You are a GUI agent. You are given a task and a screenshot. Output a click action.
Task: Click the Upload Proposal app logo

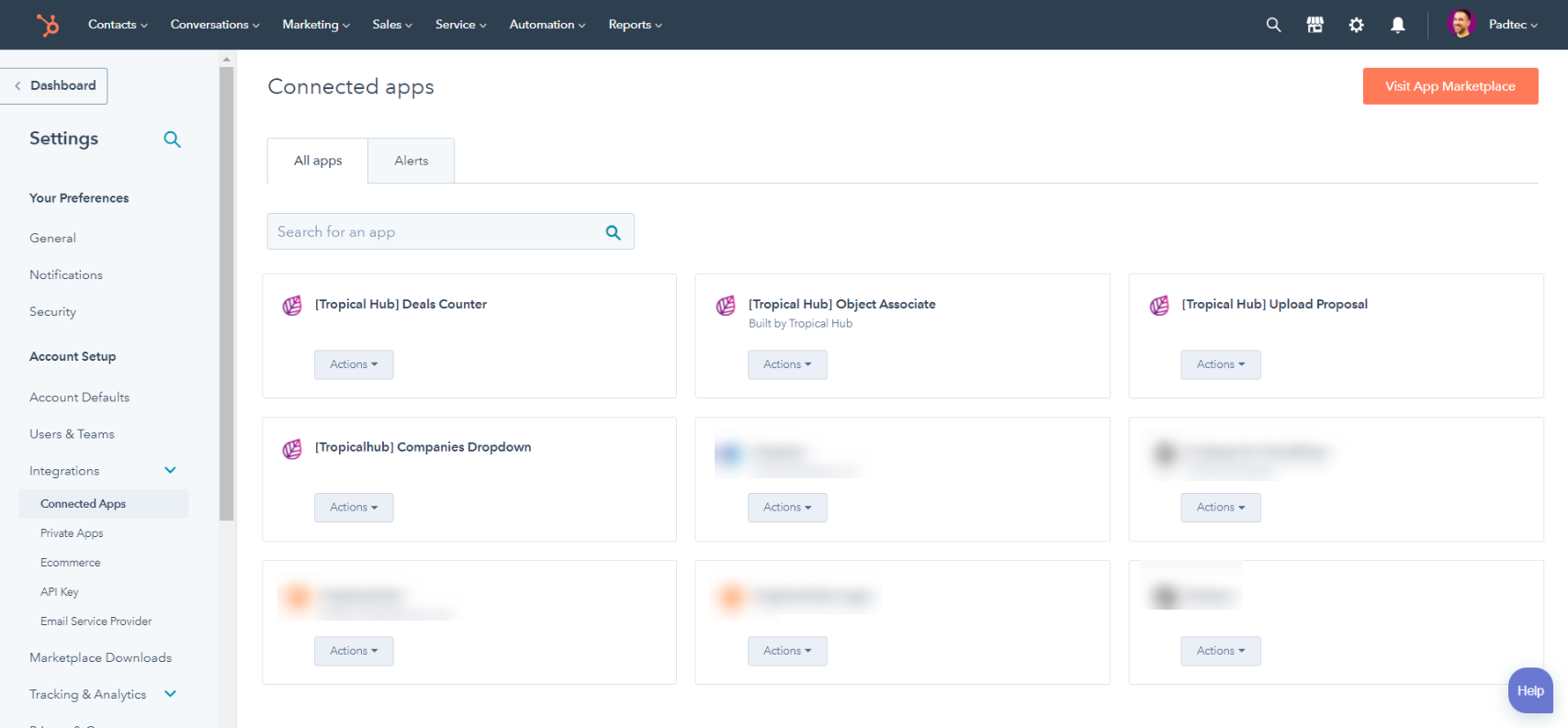1159,306
